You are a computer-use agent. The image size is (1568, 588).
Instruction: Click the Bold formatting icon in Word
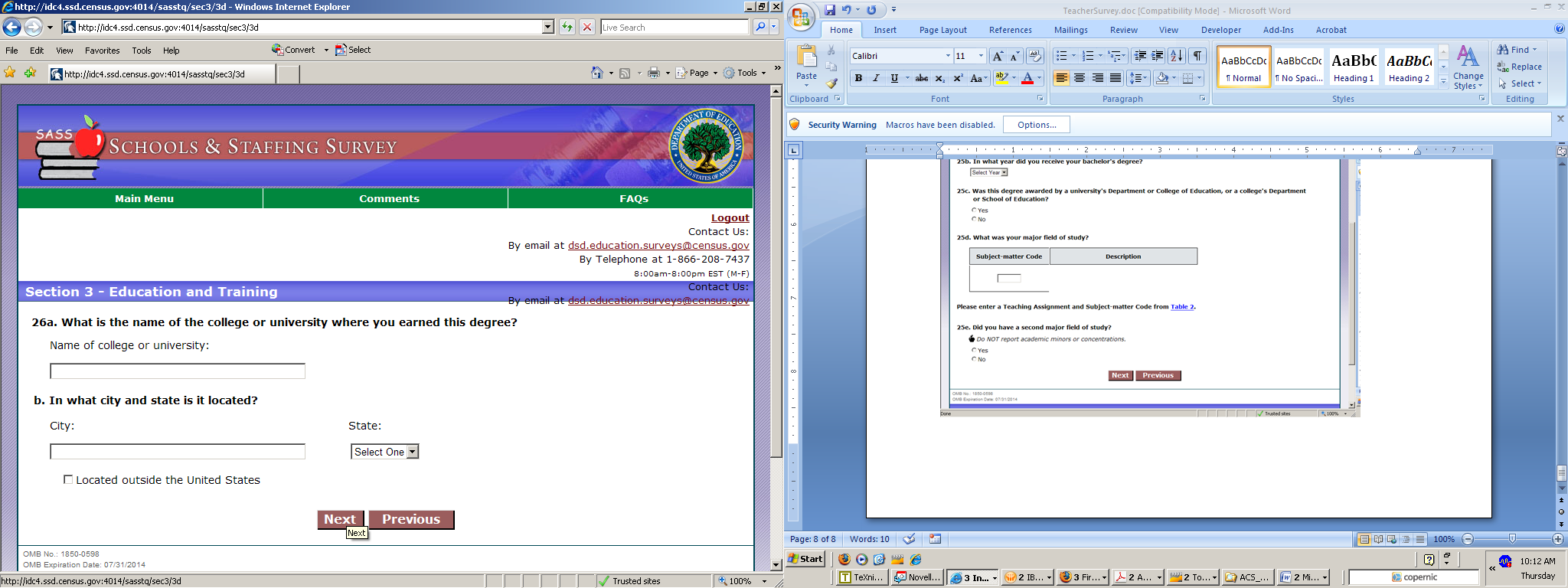(x=858, y=78)
